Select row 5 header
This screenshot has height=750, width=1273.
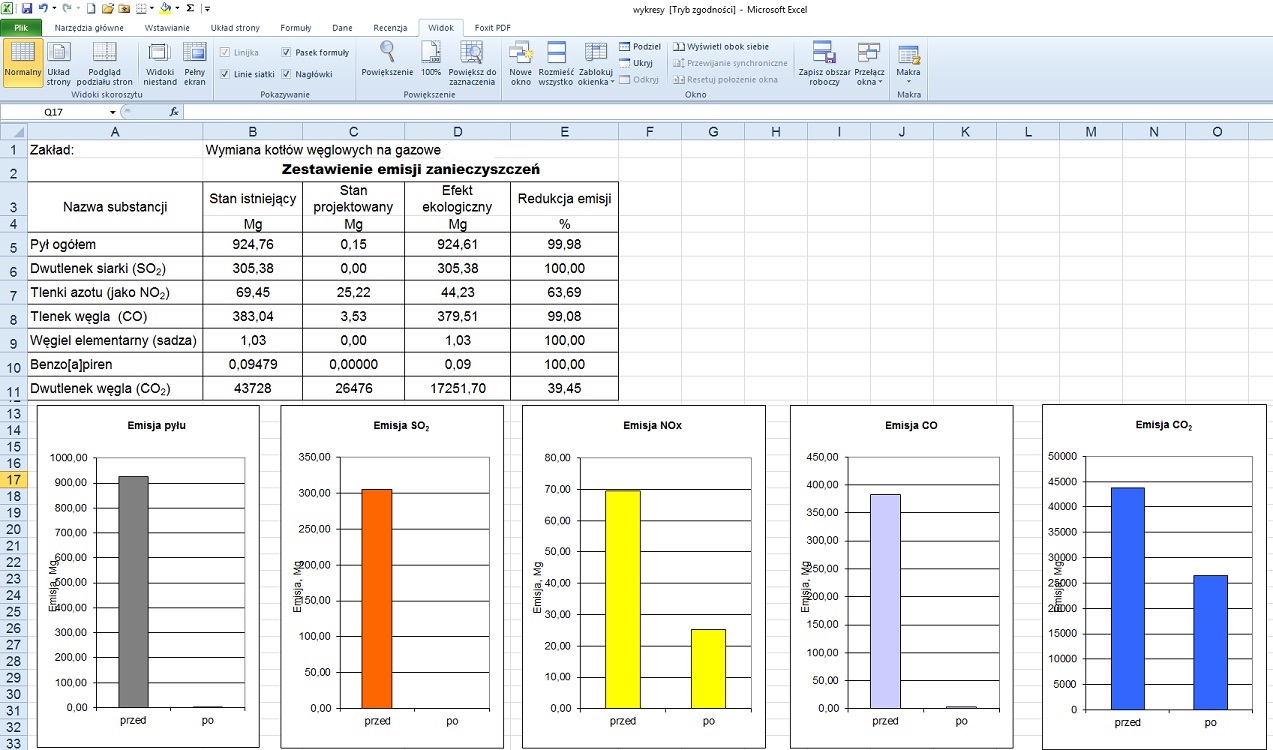(14, 245)
